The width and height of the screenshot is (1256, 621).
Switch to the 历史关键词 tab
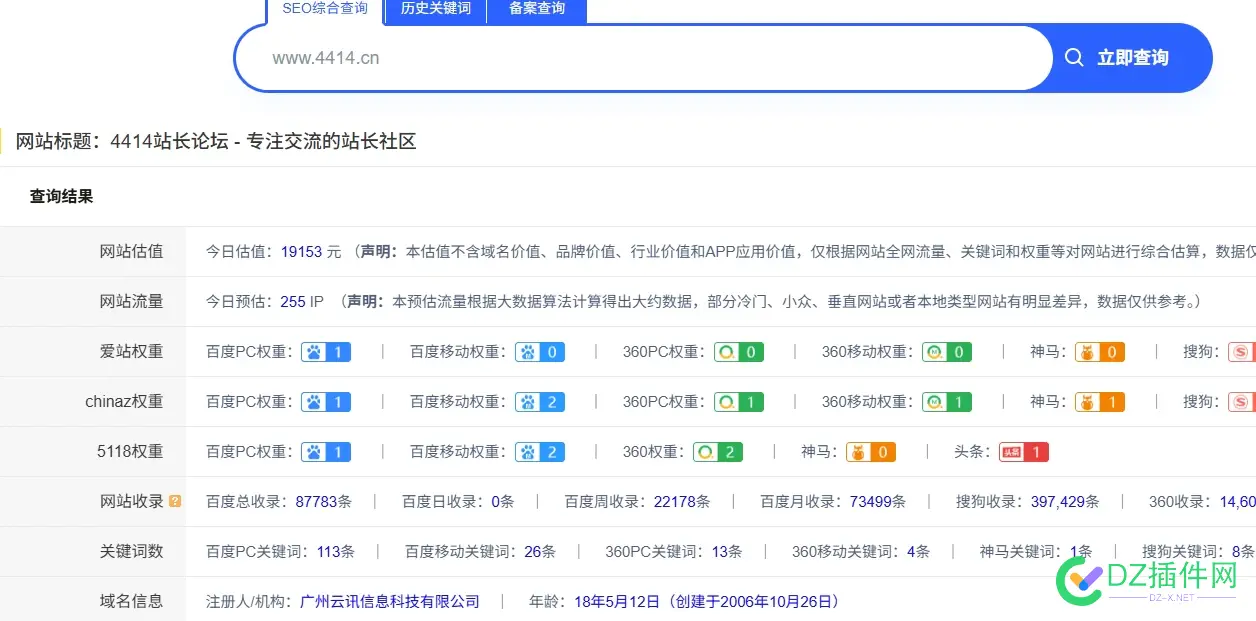click(436, 9)
